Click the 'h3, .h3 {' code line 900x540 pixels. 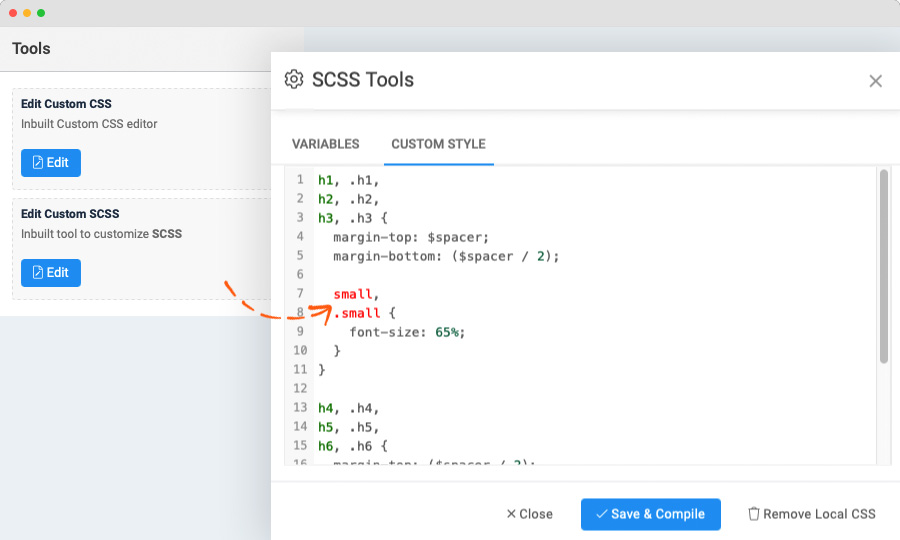353,218
